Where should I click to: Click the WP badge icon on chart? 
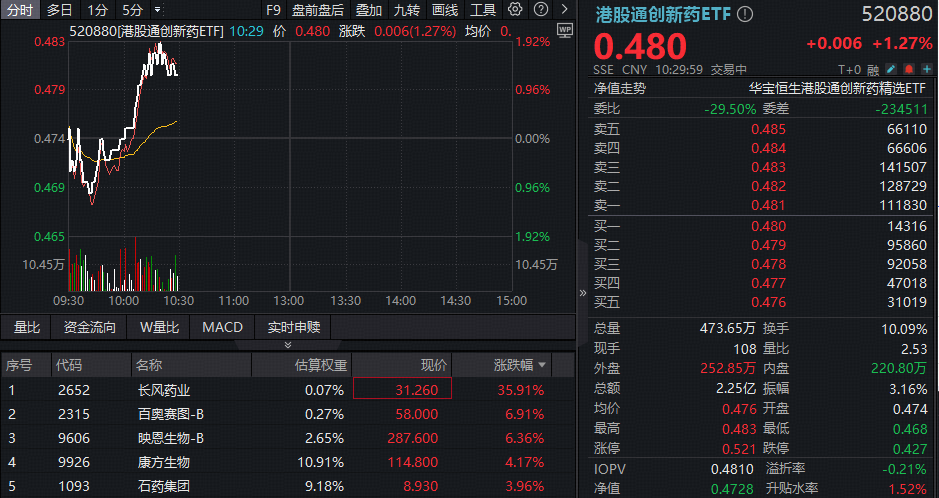pyautogui.click(x=564, y=30)
